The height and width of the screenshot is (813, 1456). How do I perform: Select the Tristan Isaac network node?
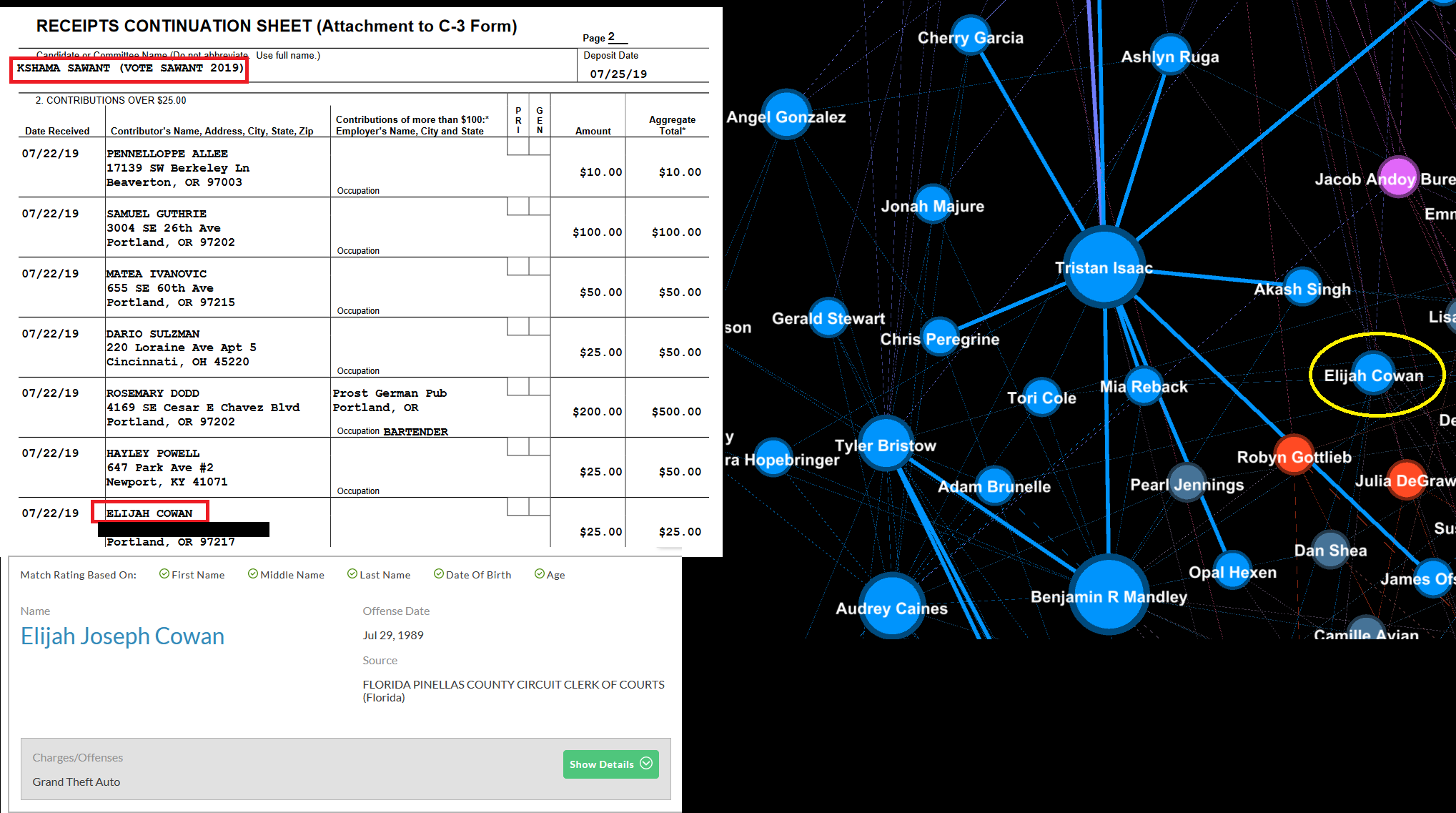pos(1104,267)
